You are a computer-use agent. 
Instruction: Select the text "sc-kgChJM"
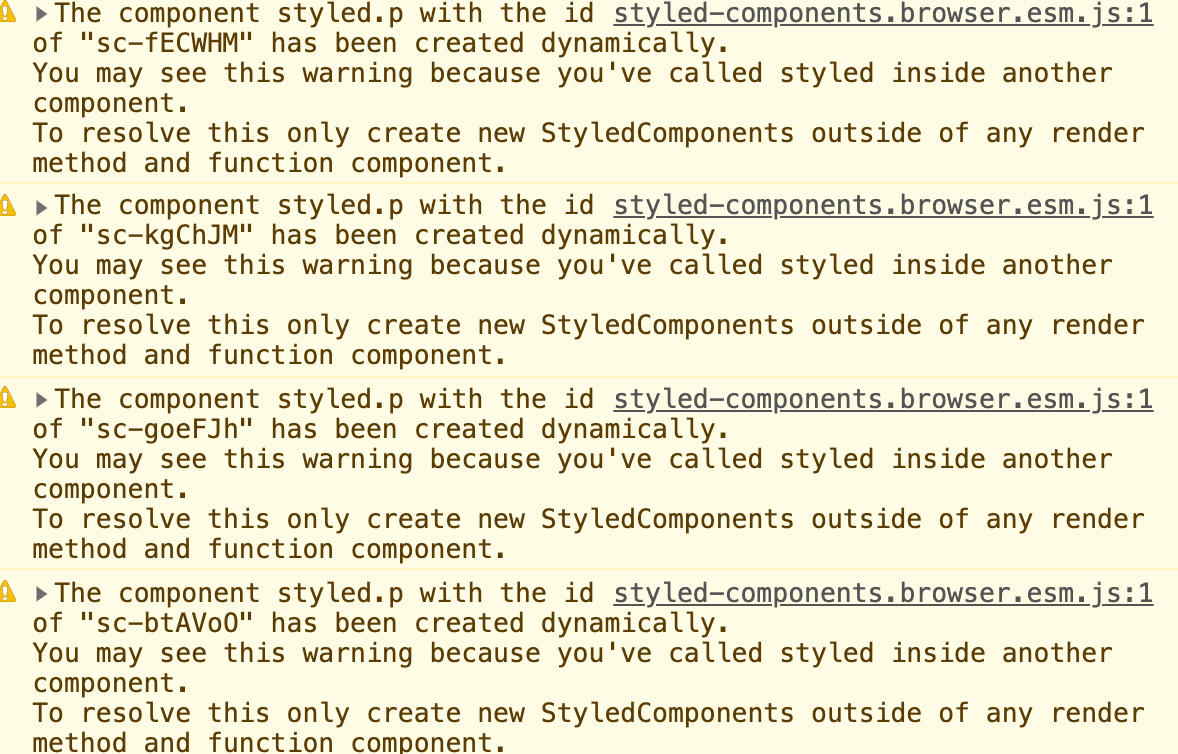point(167,236)
